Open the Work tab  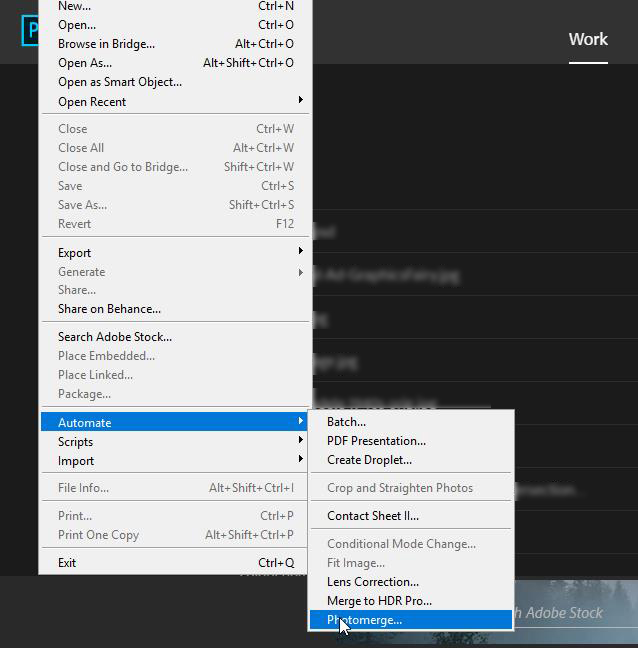(x=588, y=39)
